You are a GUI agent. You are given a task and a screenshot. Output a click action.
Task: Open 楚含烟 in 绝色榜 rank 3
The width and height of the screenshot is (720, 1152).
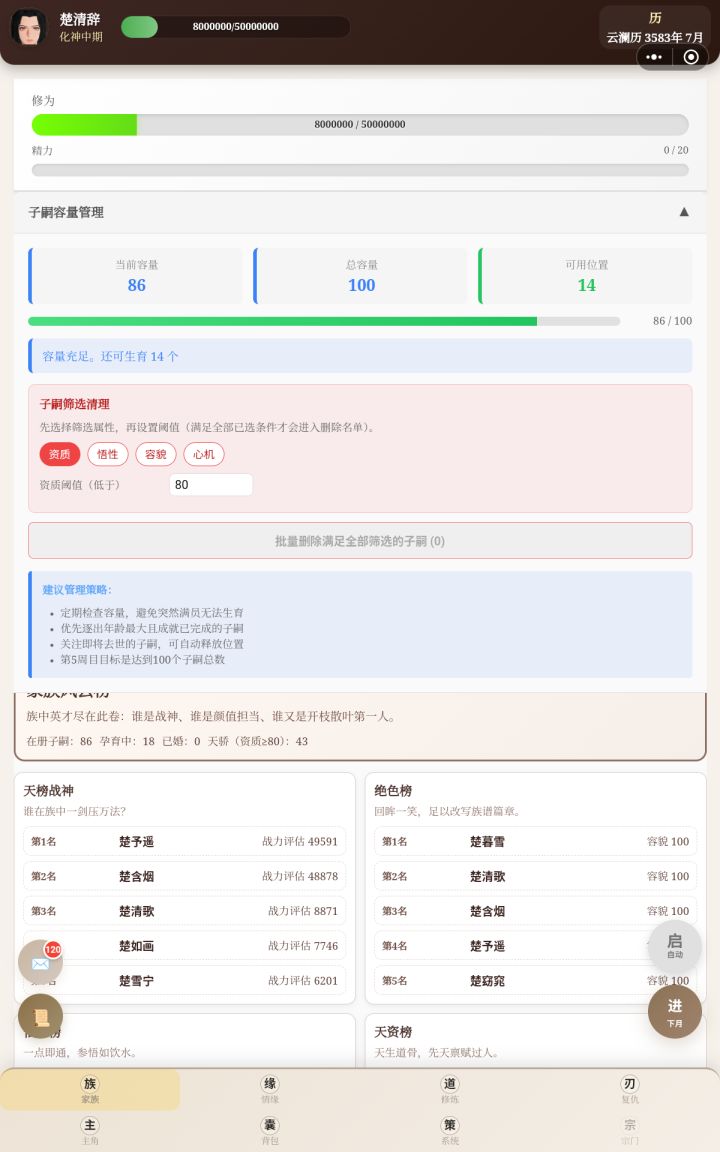(x=536, y=911)
